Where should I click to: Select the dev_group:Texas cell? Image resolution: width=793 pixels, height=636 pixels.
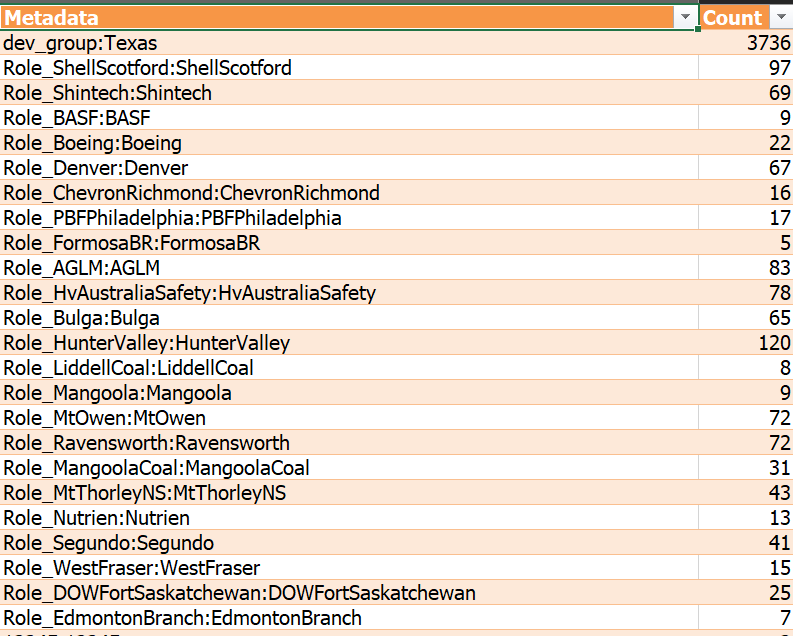[349, 43]
